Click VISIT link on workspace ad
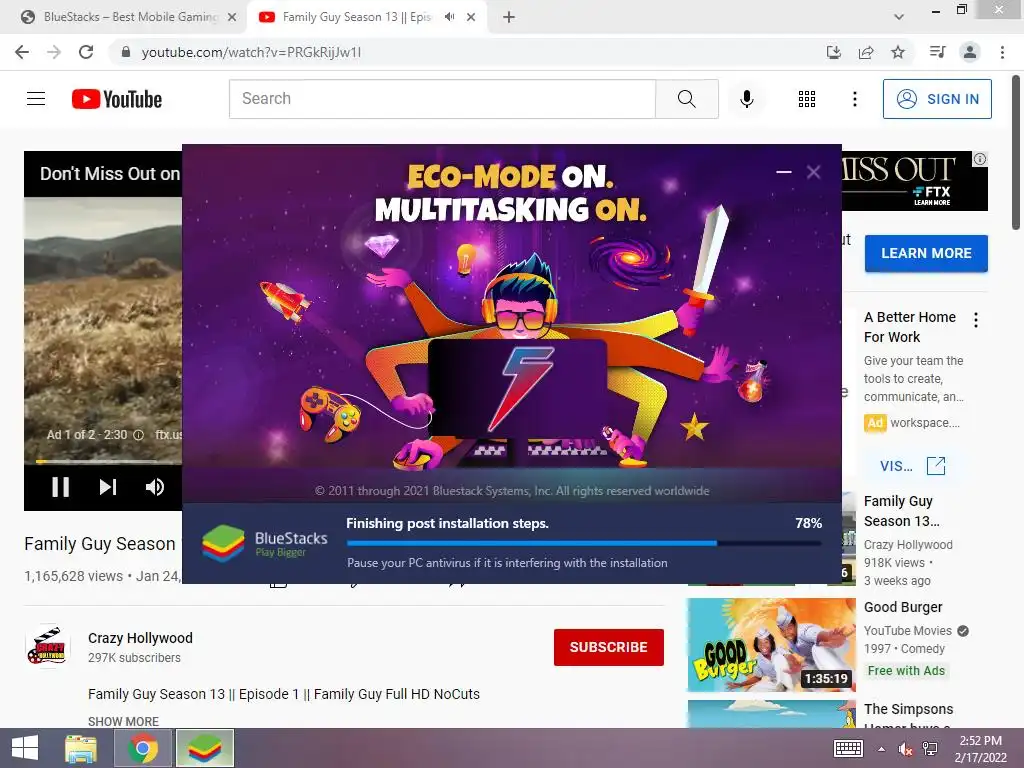The width and height of the screenshot is (1024, 768). pyautogui.click(x=912, y=466)
